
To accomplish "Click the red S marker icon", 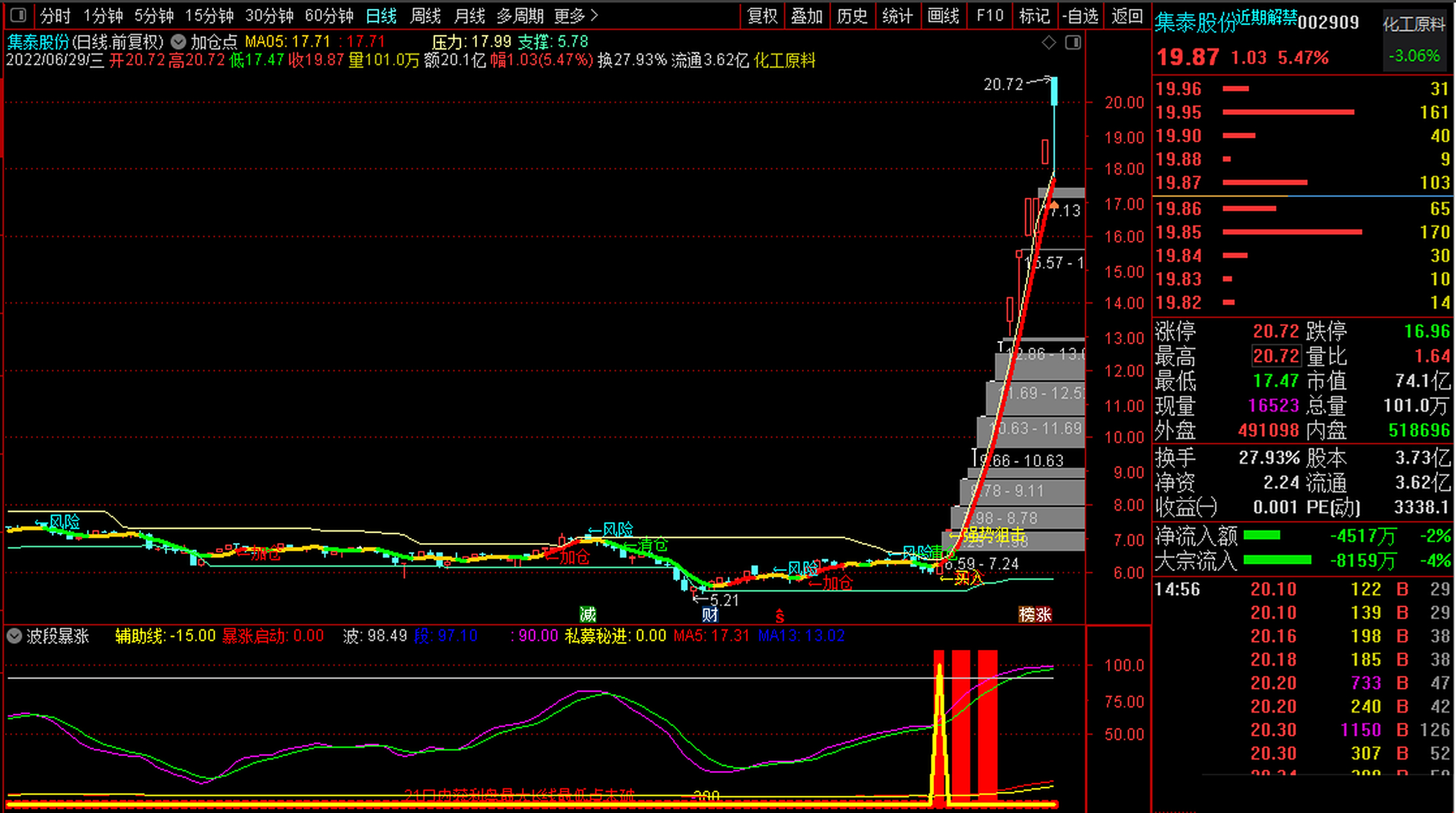I will (x=779, y=615).
